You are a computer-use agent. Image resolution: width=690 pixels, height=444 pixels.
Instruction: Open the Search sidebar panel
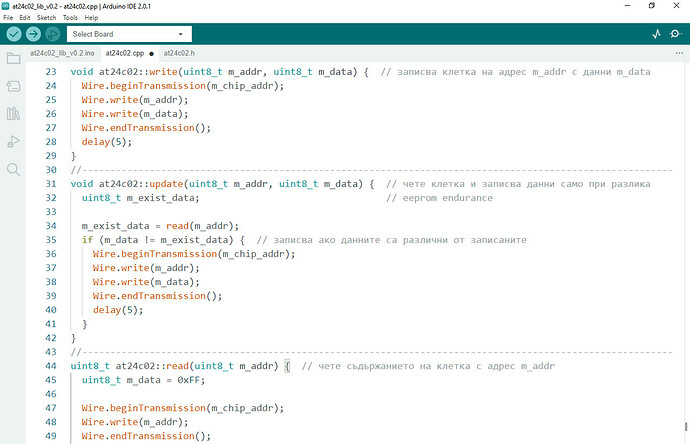click(x=13, y=169)
